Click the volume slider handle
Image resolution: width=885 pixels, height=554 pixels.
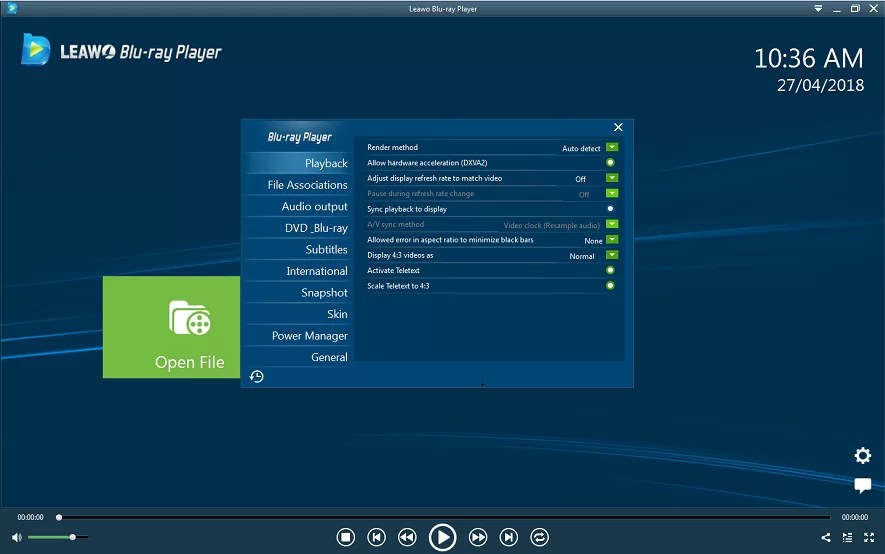[x=73, y=537]
